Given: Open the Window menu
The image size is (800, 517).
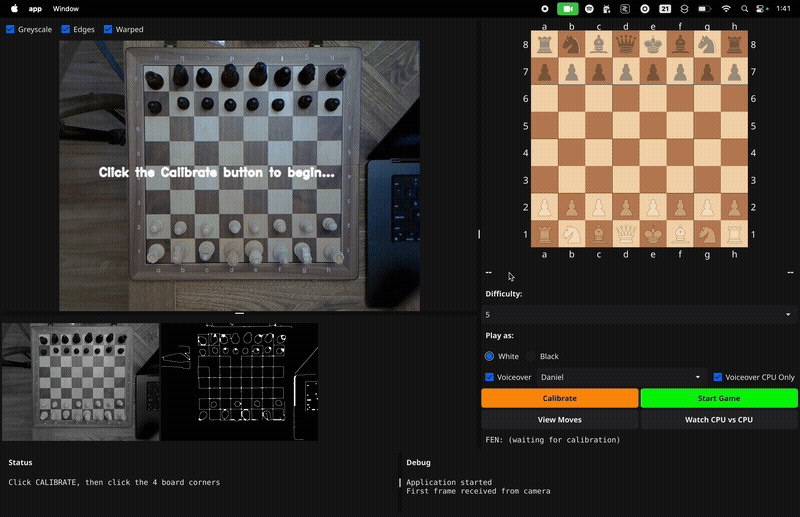Looking at the screenshot, I should (x=66, y=9).
